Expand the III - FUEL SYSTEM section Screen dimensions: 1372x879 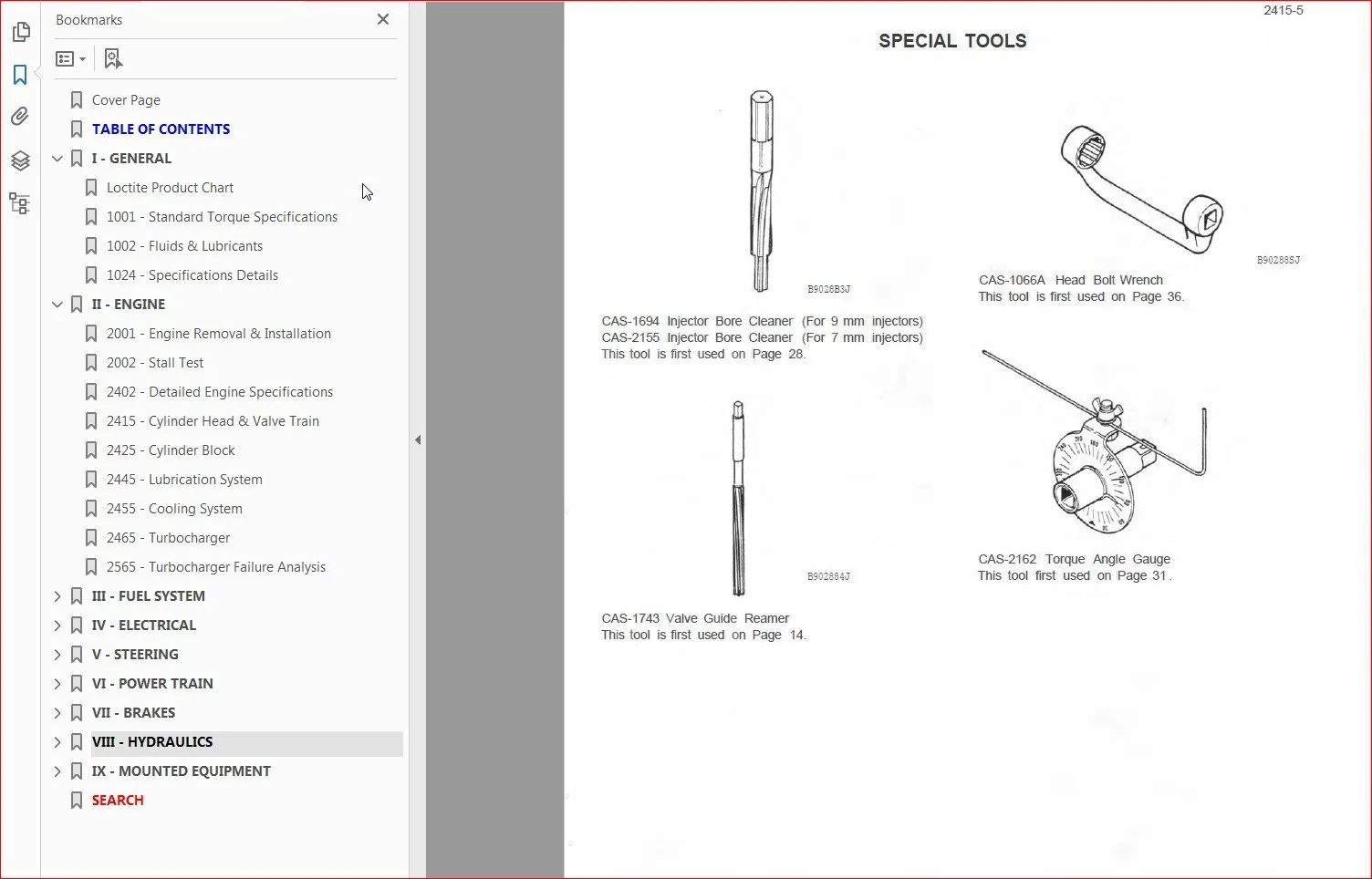pyautogui.click(x=57, y=596)
